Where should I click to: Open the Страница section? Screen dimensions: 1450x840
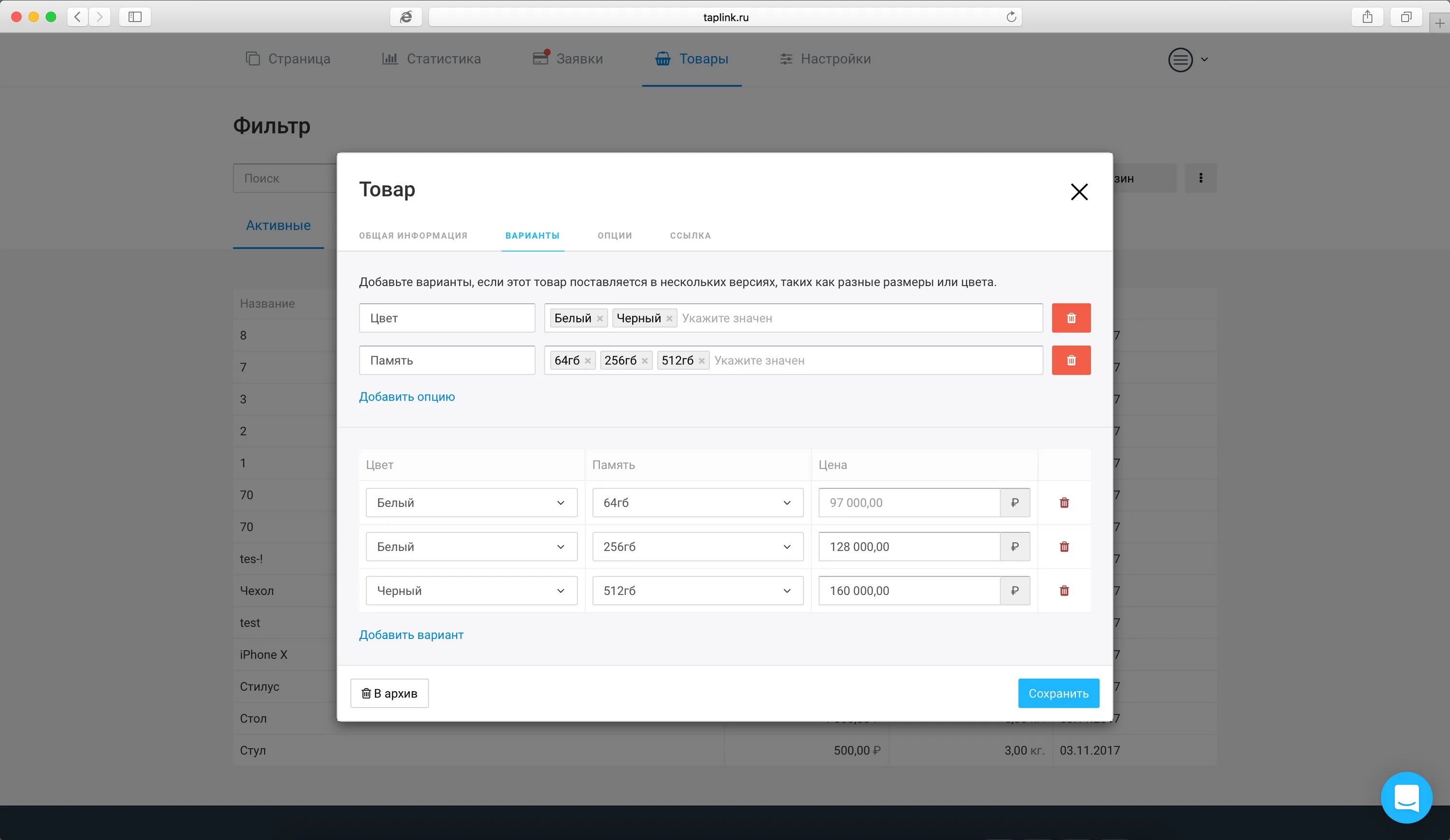[x=288, y=58]
